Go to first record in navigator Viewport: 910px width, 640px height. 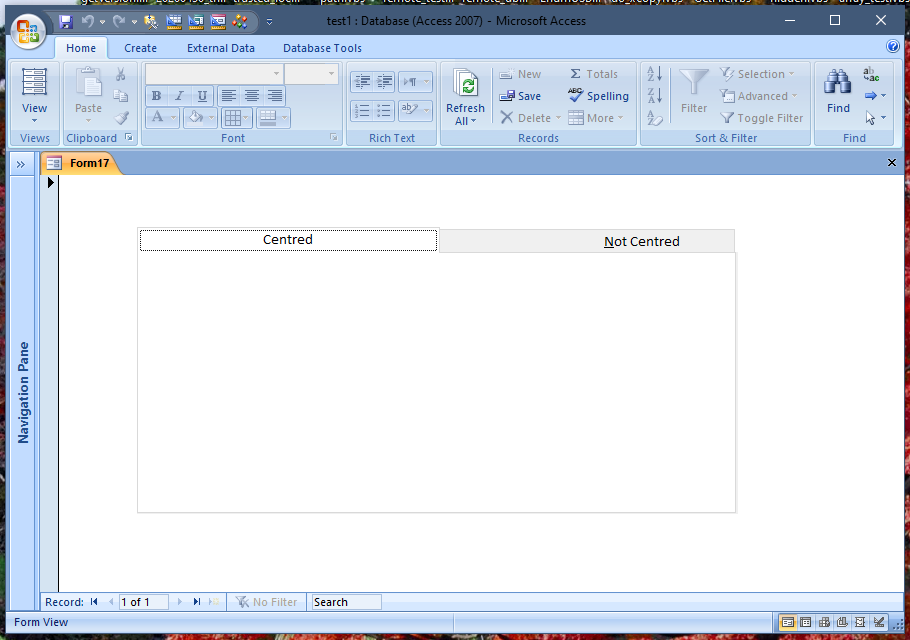click(94, 602)
